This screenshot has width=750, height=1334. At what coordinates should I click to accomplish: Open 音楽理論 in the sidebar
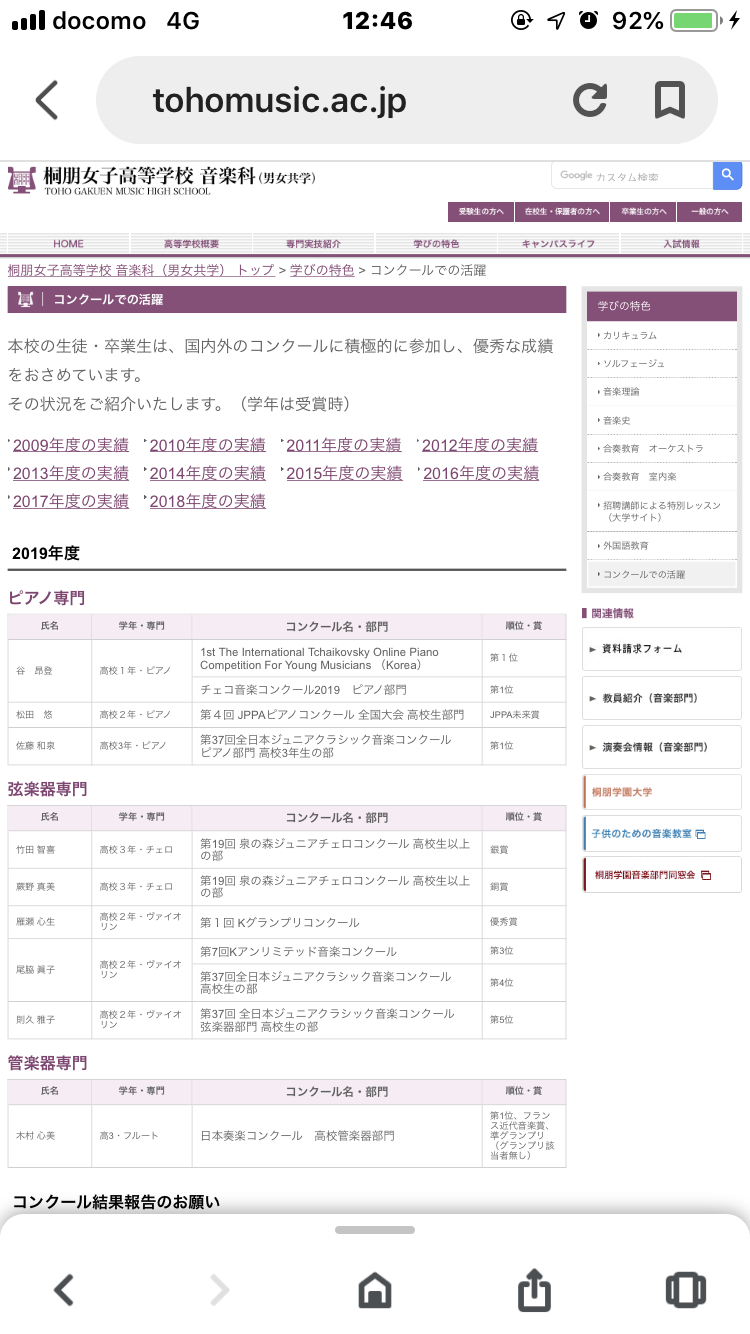(662, 392)
